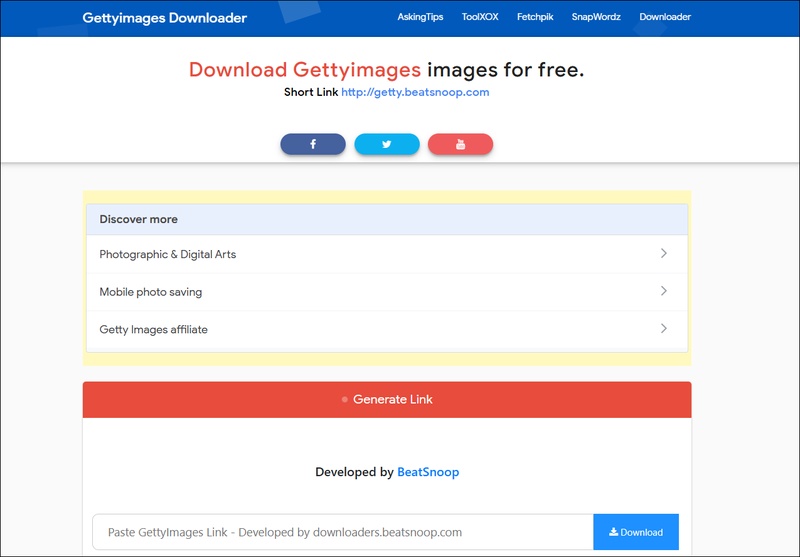Click the red Generate Link bar
The image size is (800, 557).
pyautogui.click(x=387, y=400)
